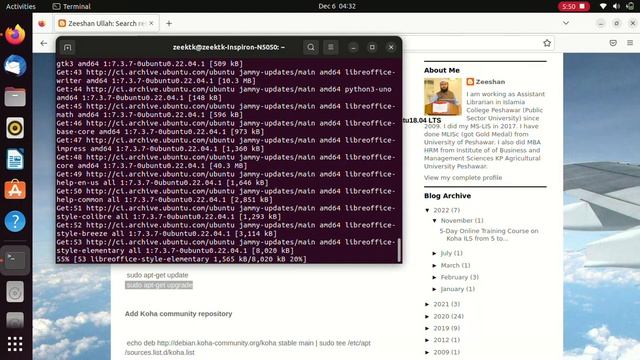Click the terminal scrollbar handle

click(x=399, y=250)
